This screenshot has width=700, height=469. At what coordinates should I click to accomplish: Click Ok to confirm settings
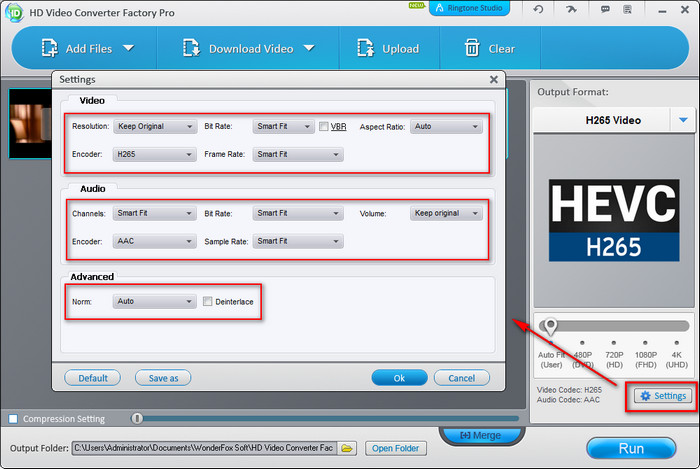[399, 378]
